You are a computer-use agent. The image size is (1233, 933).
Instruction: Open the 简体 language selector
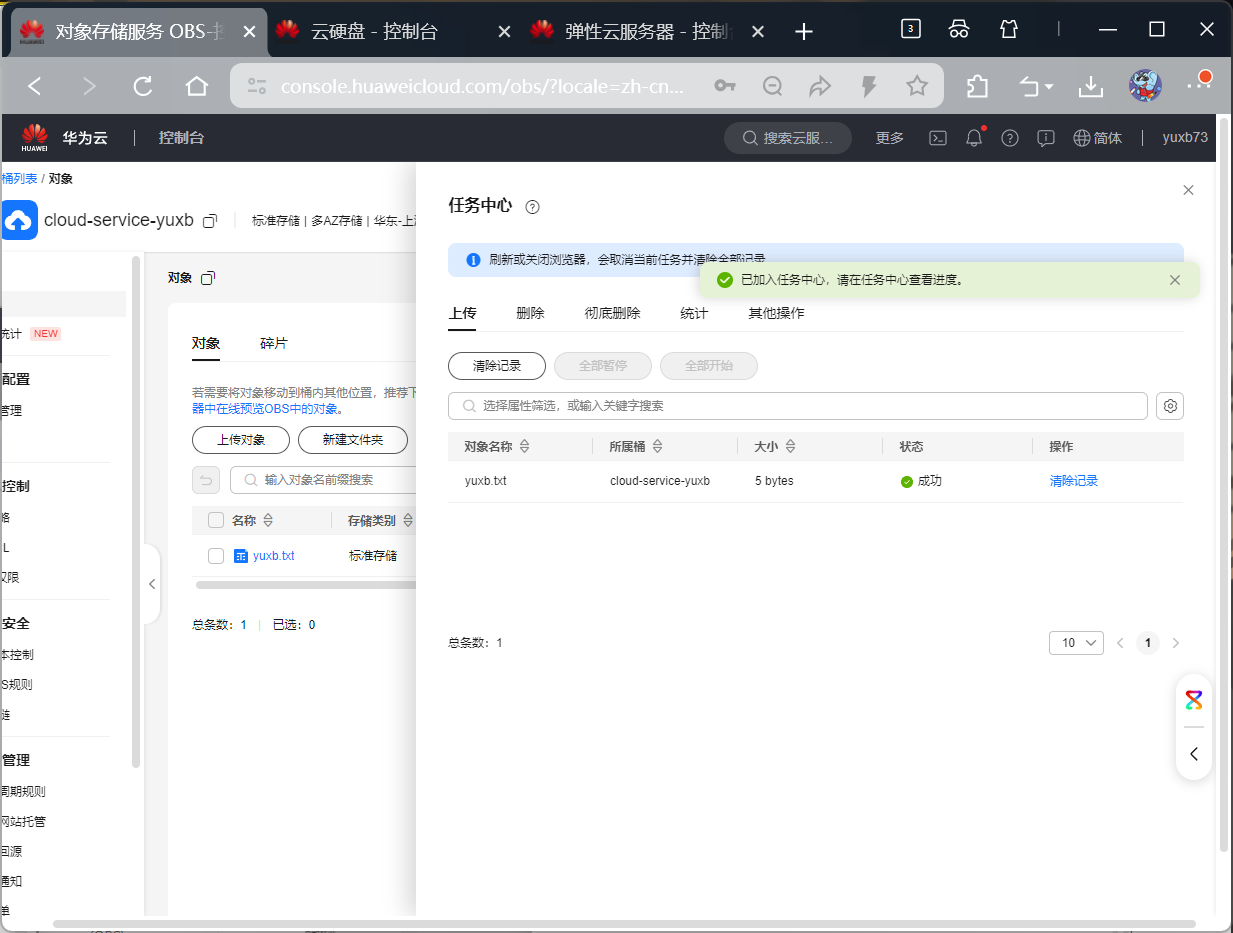1098,138
